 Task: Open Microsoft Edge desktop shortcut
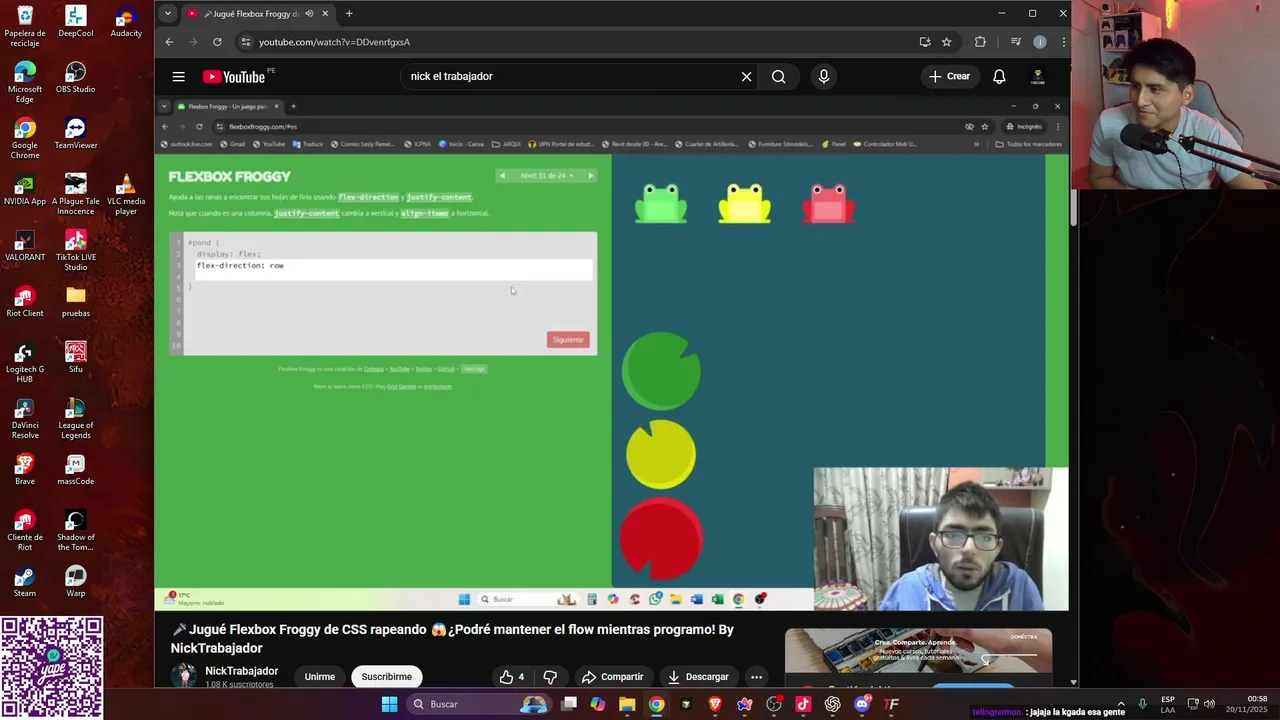point(25,82)
